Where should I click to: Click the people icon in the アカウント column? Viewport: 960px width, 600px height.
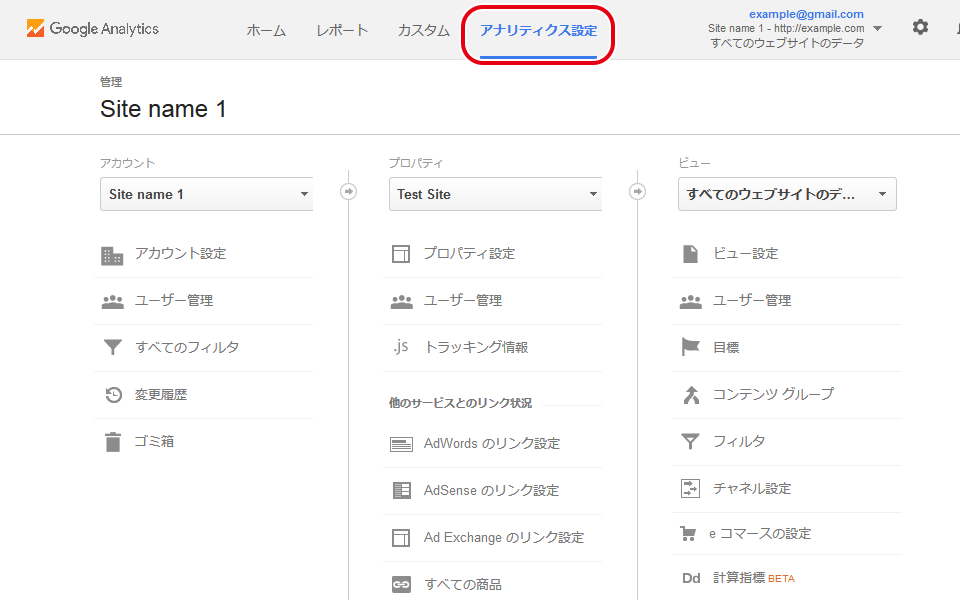pos(113,301)
